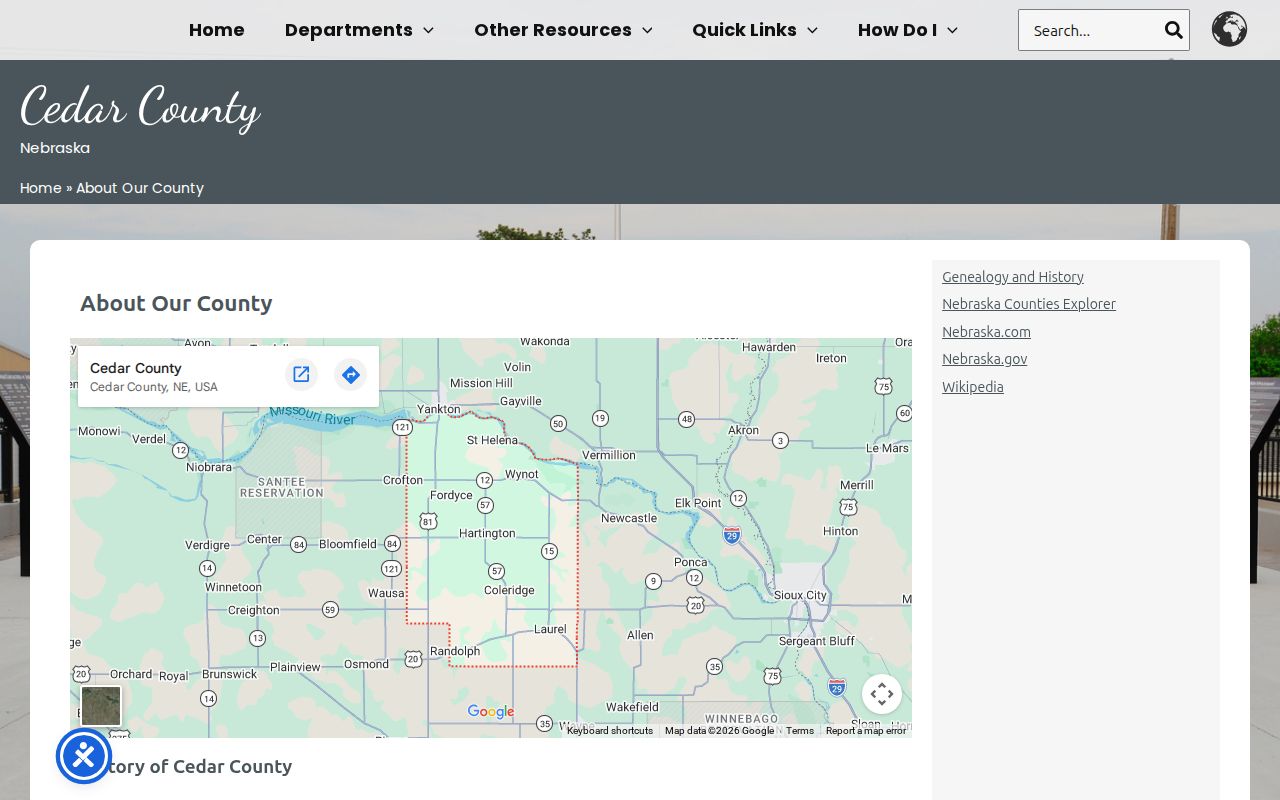Click the About Our County heading

(x=176, y=303)
